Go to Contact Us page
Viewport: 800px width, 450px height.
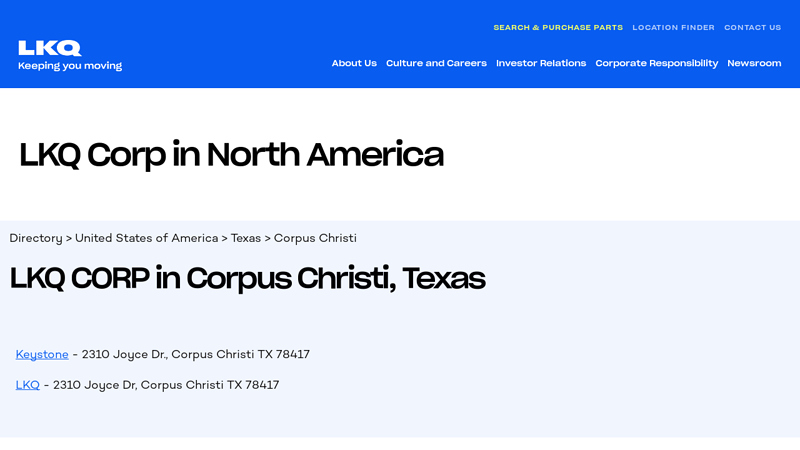pyautogui.click(x=752, y=28)
